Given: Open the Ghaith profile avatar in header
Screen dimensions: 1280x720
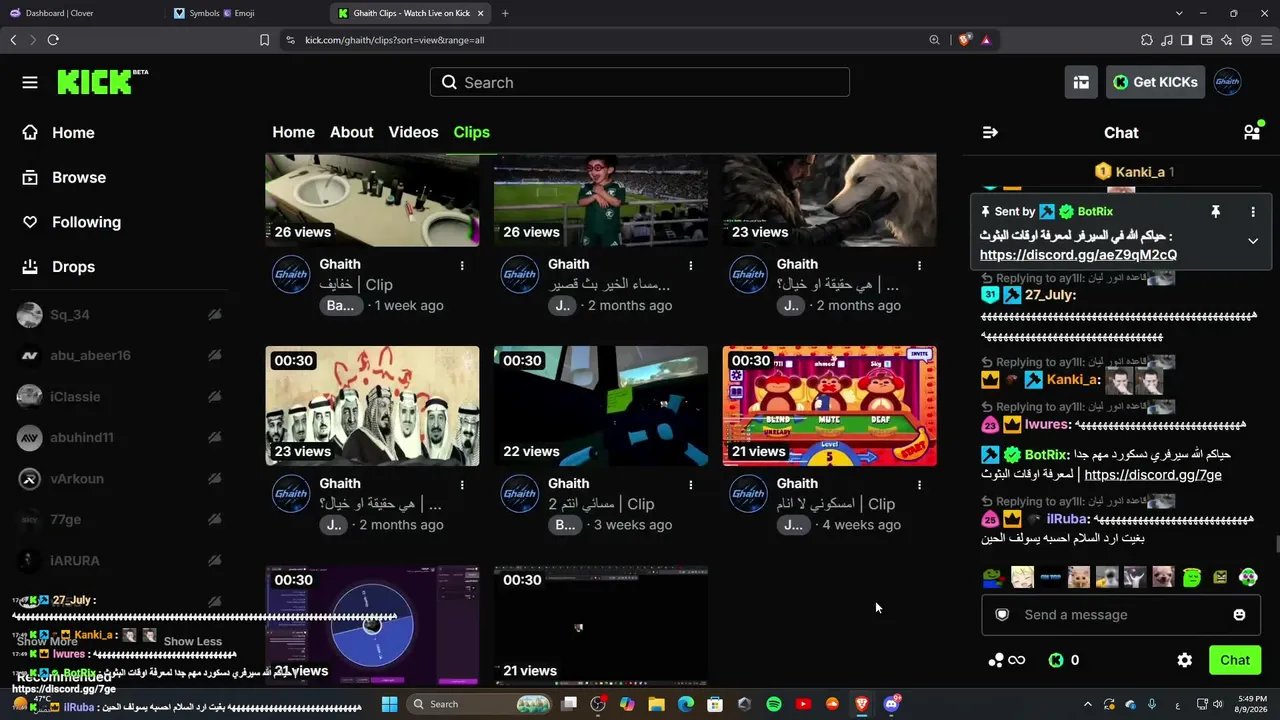Looking at the screenshot, I should 1227,83.
